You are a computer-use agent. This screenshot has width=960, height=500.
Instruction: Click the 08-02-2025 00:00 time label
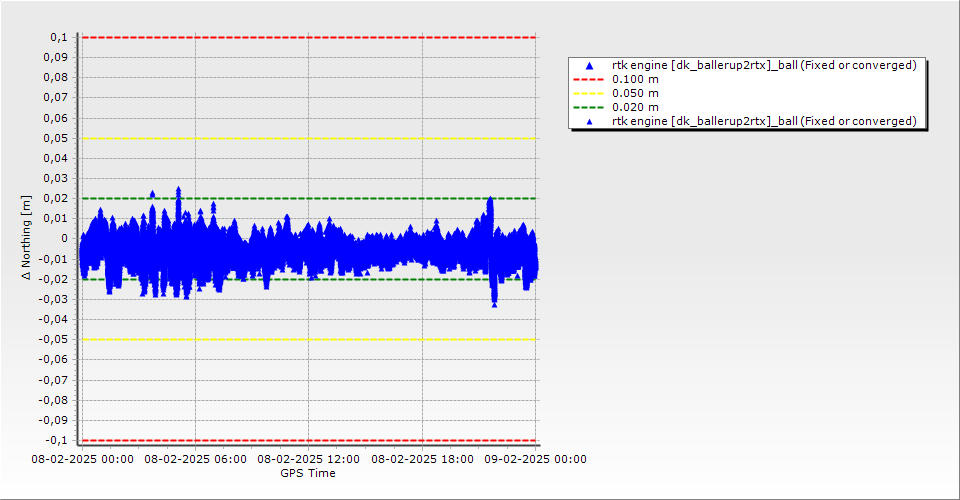[x=83, y=459]
